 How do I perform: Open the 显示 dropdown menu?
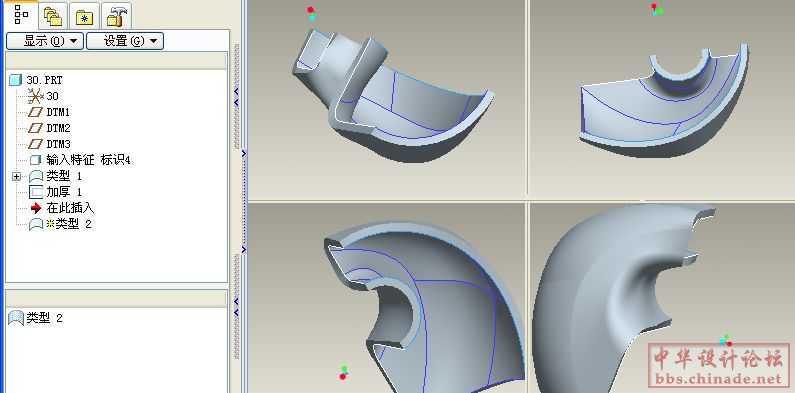click(45, 41)
